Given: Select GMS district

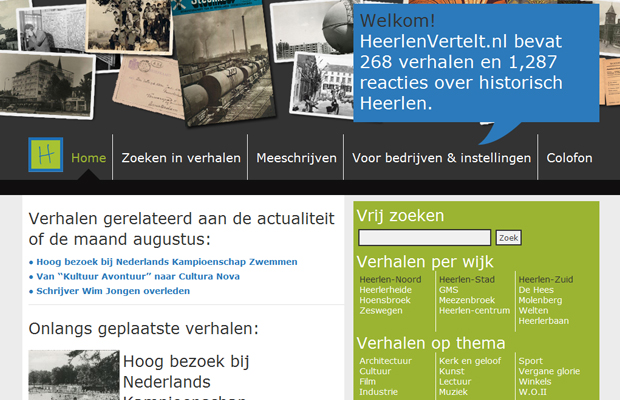Looking at the screenshot, I should click(x=448, y=290).
